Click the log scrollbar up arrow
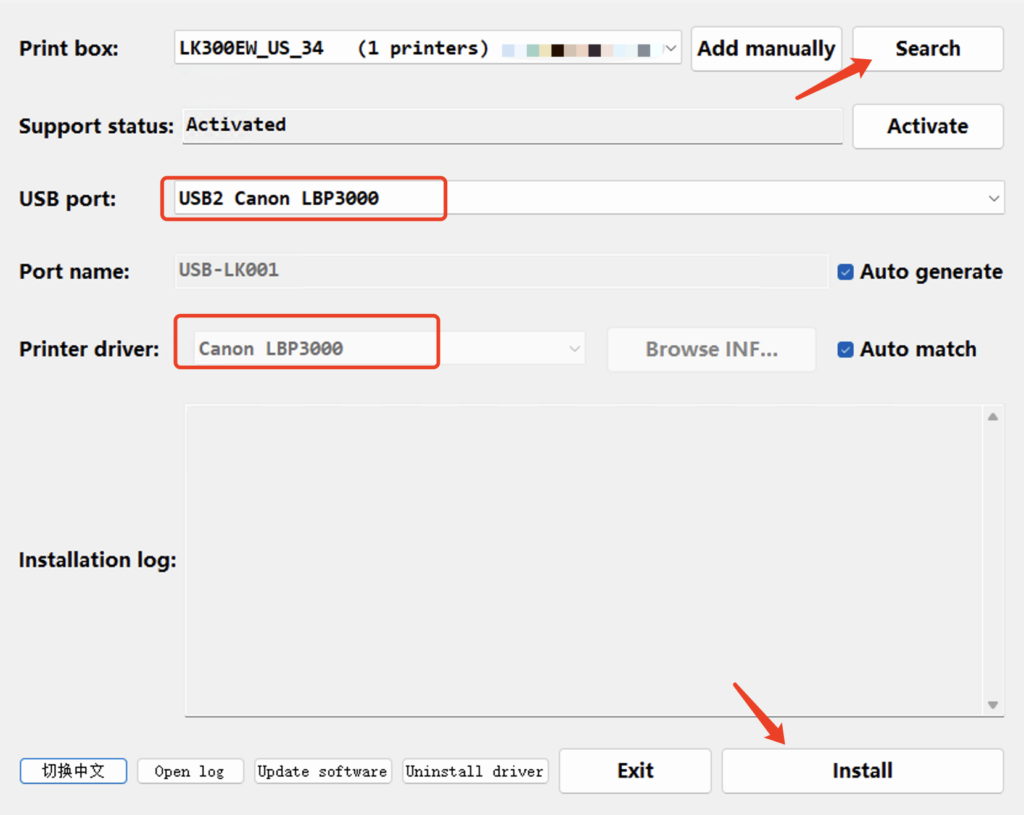 [x=992, y=417]
